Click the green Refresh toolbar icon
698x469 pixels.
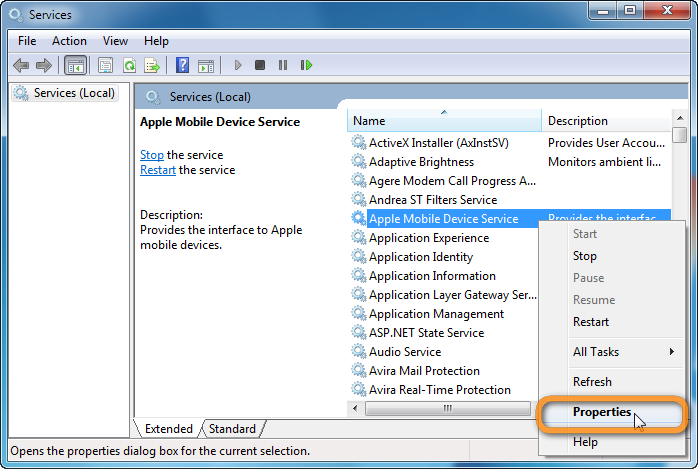(130, 65)
